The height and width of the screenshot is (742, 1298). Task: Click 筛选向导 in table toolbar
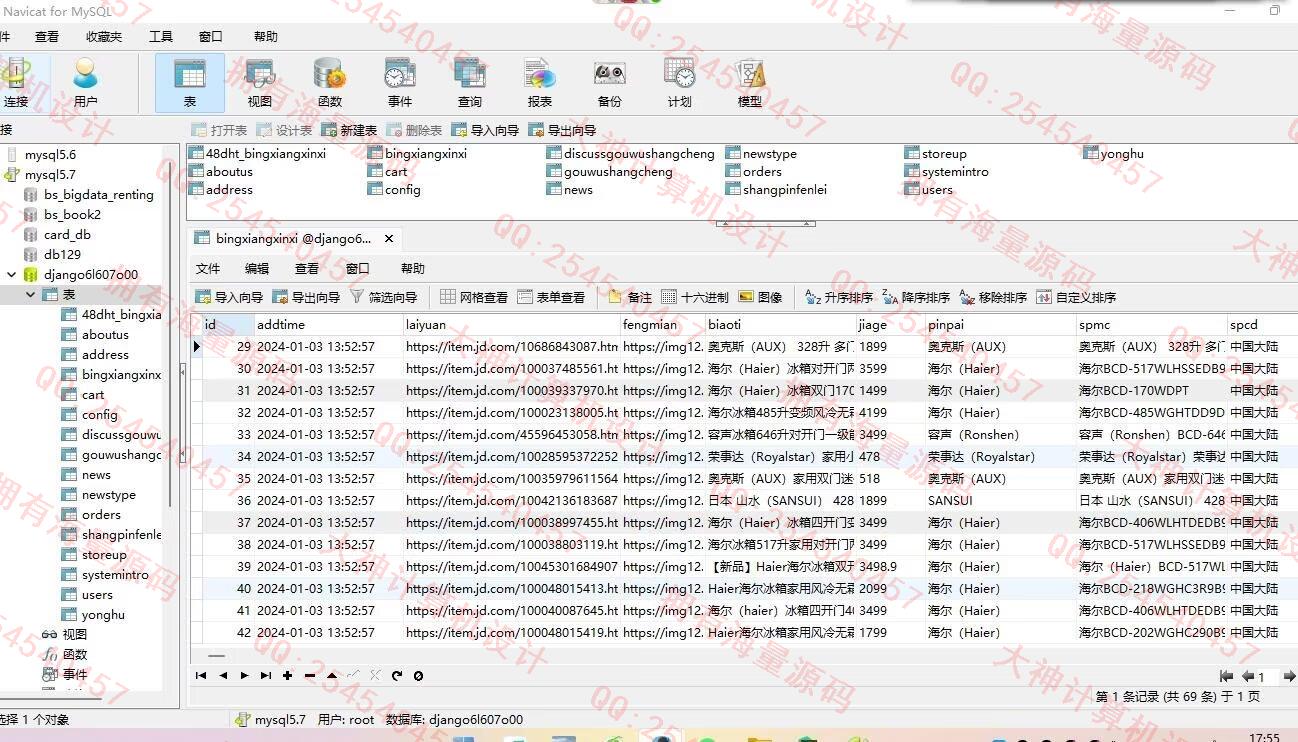(383, 297)
